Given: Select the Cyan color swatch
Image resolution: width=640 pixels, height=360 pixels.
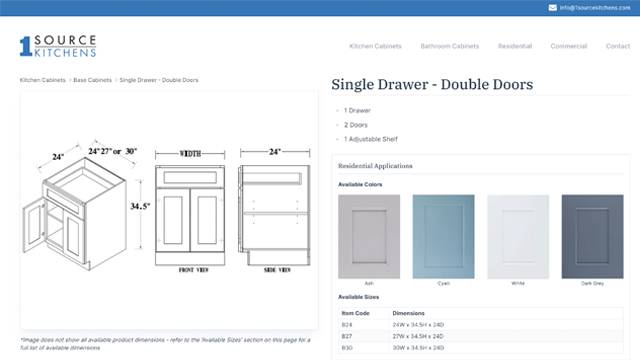Looking at the screenshot, I should coord(443,237).
